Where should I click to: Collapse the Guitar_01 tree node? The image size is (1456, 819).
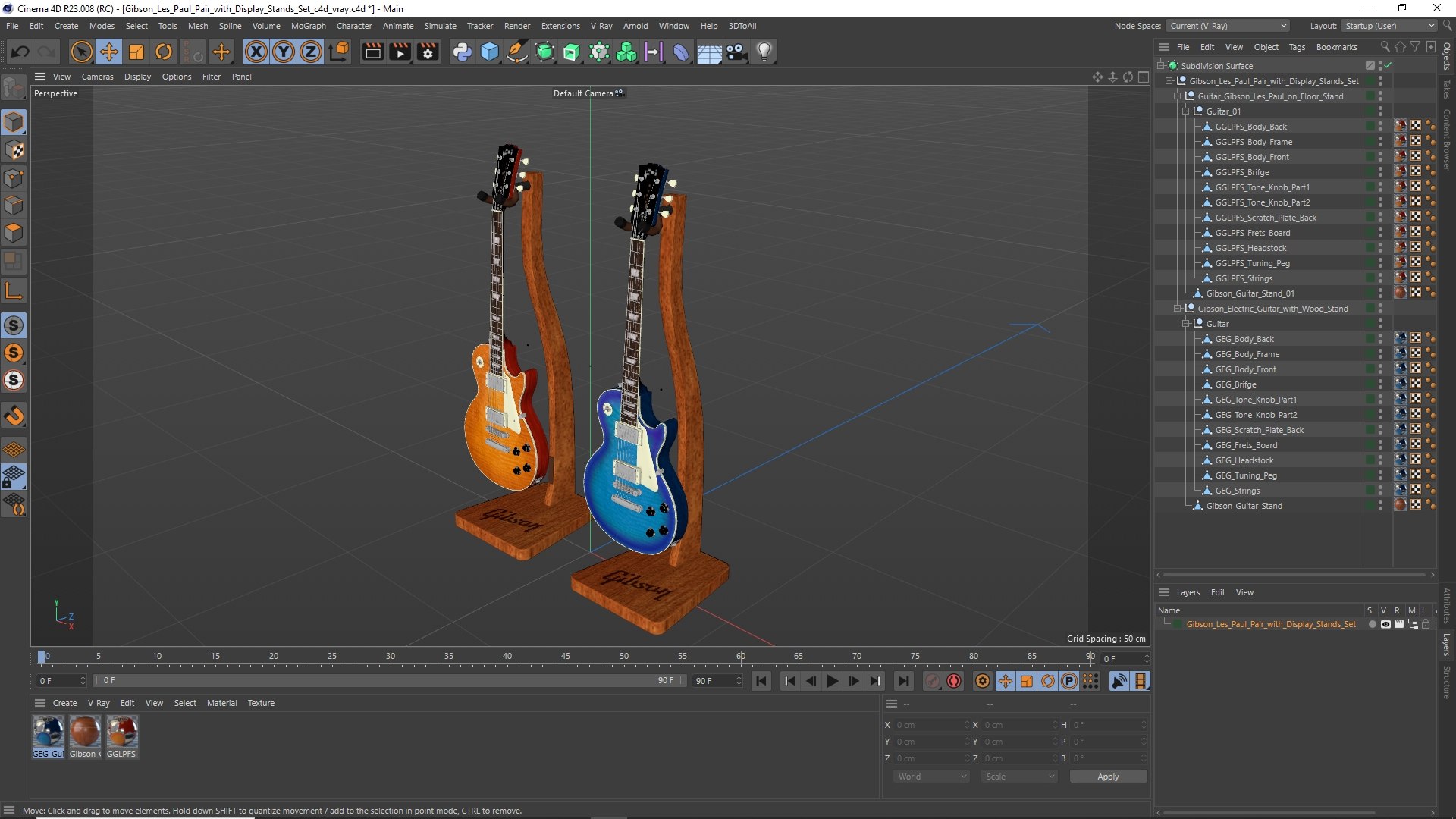click(x=1186, y=111)
